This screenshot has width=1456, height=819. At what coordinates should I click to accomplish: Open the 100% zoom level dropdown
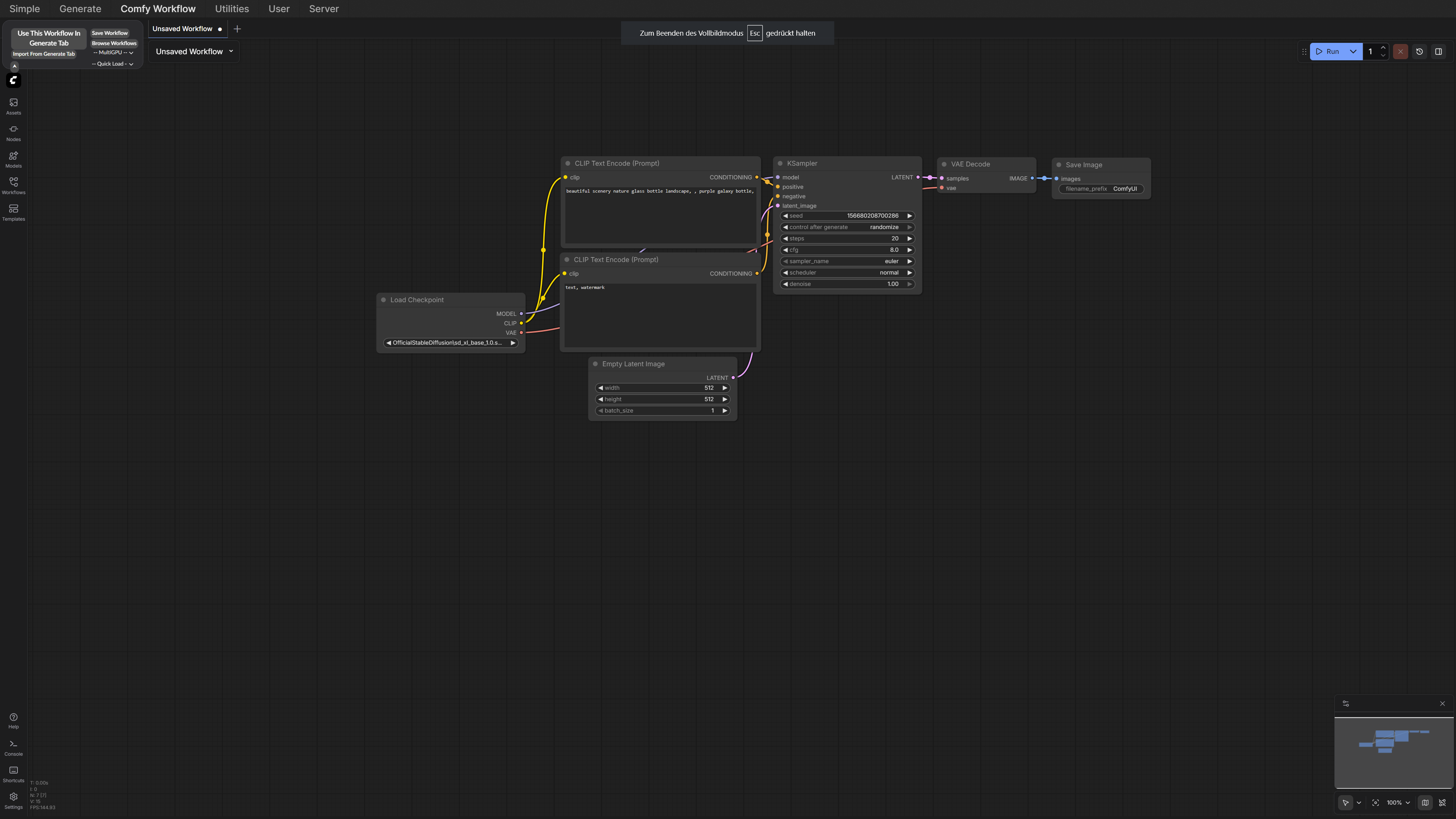click(1398, 803)
